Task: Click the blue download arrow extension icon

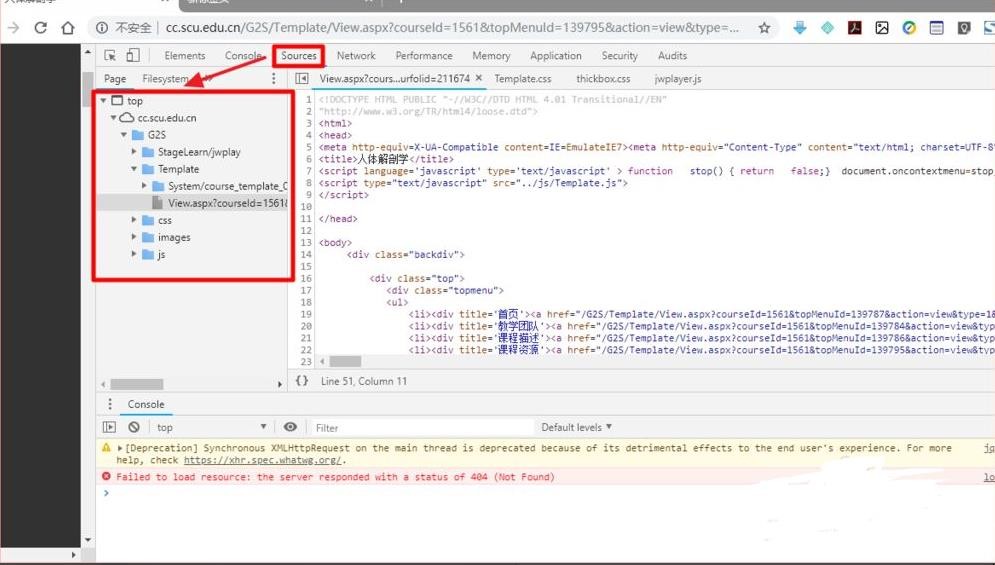Action: coord(800,27)
